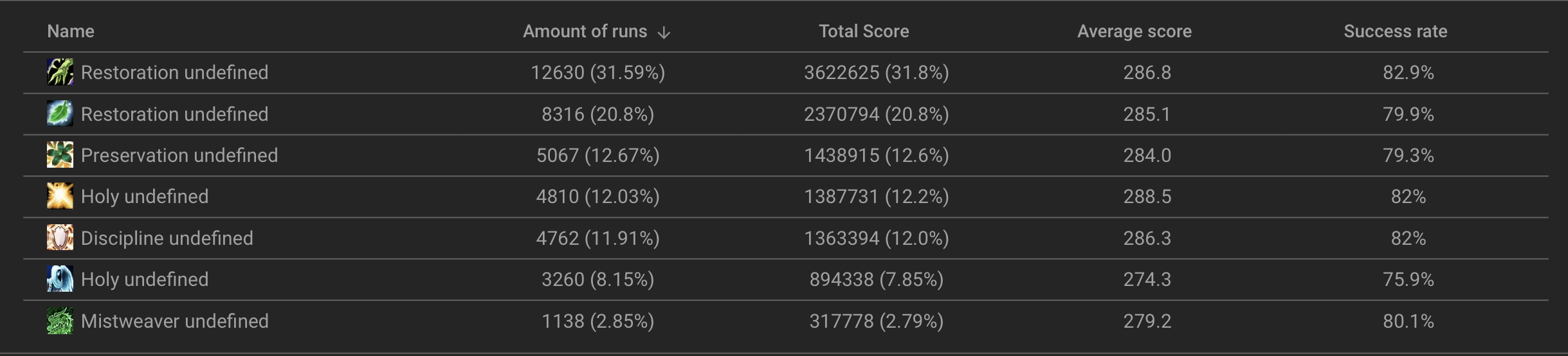Click the Preservation Evoker spec icon
1568x356 pixels.
pos(60,155)
